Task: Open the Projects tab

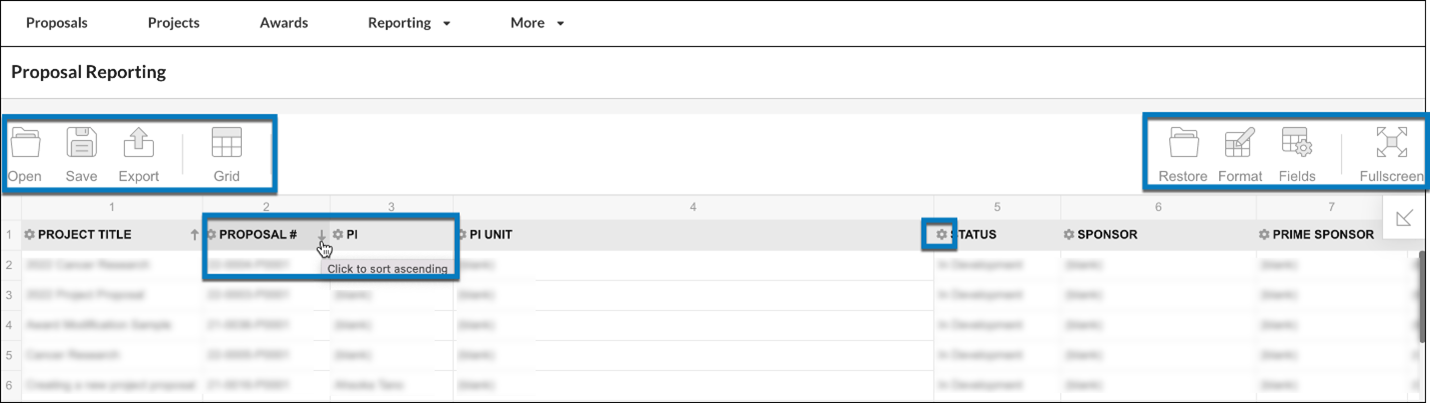Action: [174, 23]
